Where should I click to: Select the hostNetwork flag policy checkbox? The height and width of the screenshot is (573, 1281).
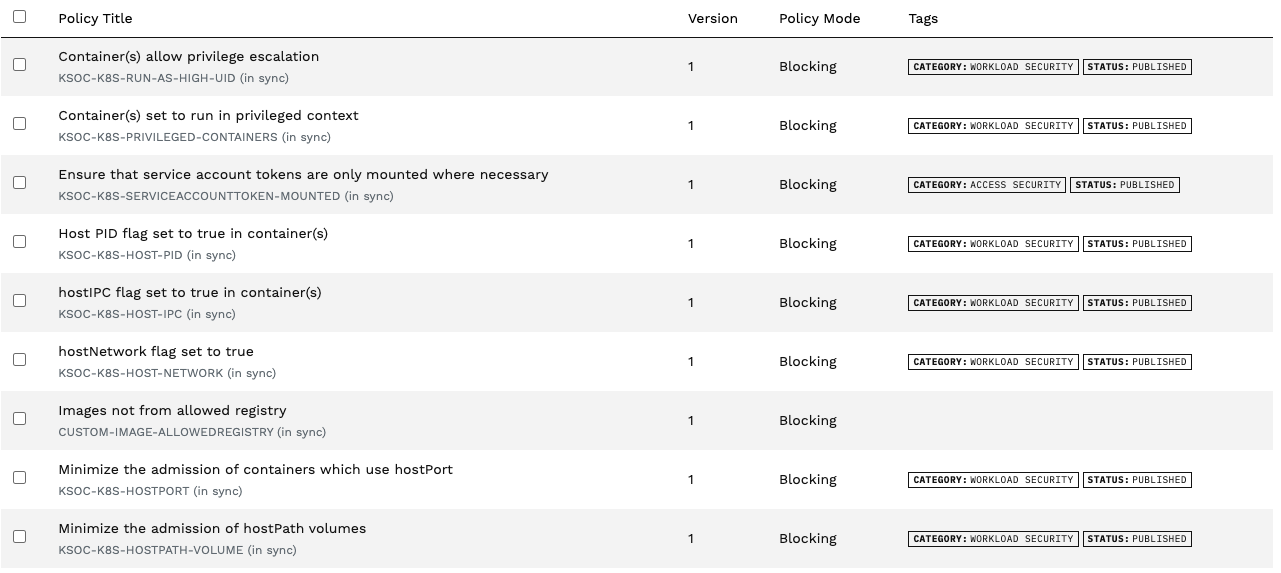point(19,359)
